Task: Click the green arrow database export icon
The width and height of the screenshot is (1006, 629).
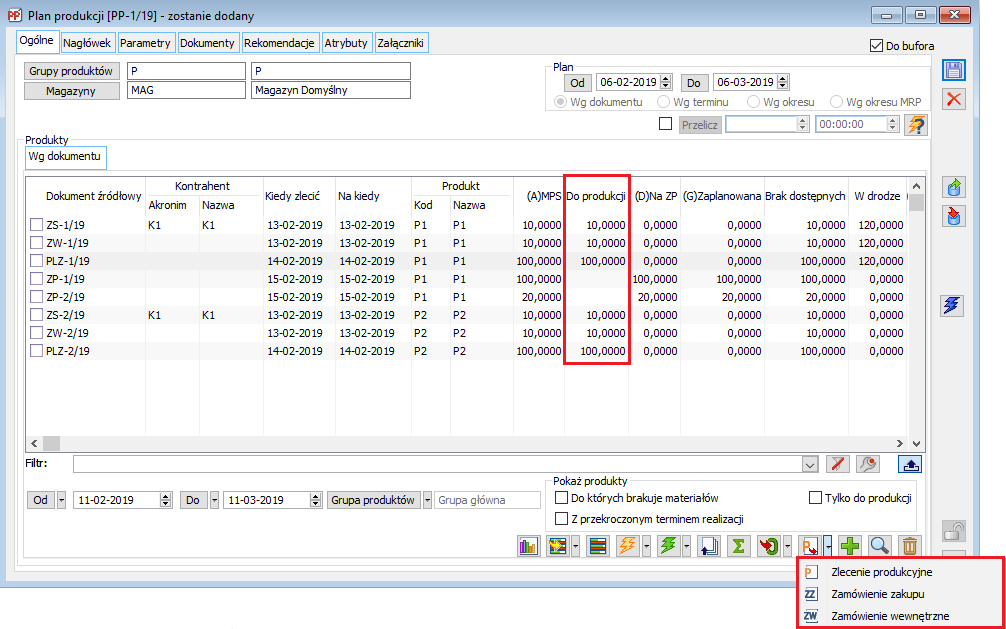Action: [x=954, y=187]
